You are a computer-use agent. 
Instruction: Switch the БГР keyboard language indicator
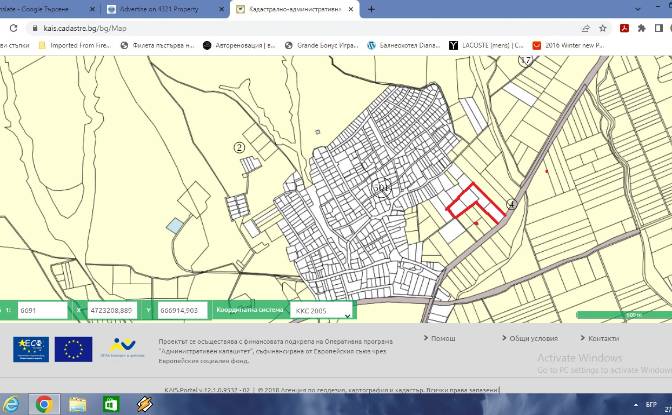[x=651, y=405]
